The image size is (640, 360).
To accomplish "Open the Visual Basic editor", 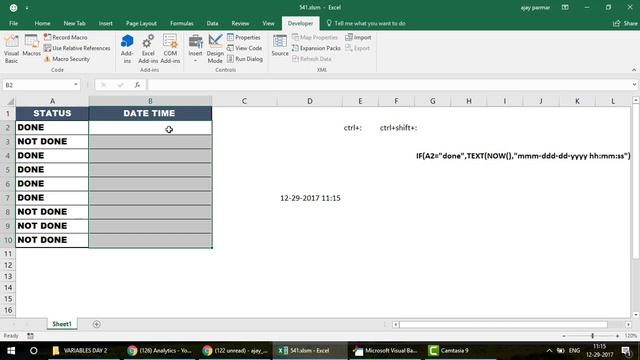I will (11, 49).
